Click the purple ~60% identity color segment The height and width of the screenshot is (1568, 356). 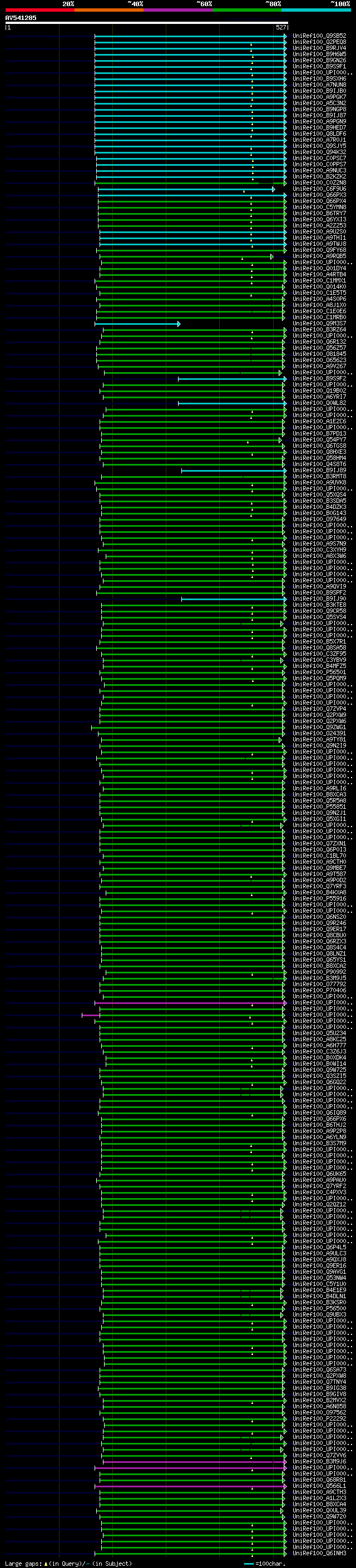pos(179,10)
